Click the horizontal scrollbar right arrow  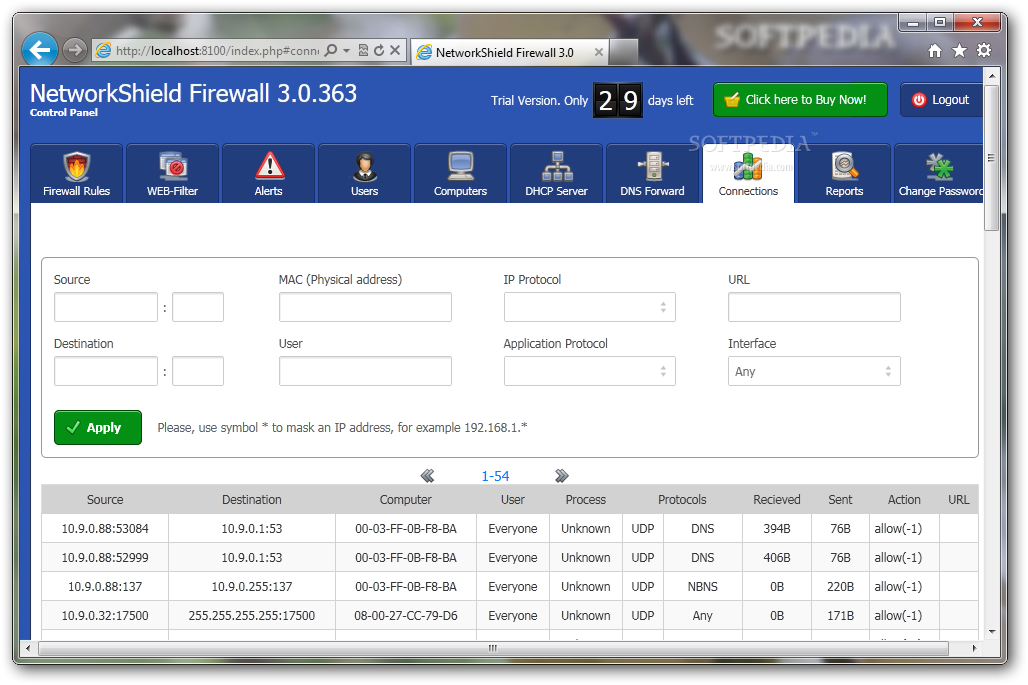[975, 648]
